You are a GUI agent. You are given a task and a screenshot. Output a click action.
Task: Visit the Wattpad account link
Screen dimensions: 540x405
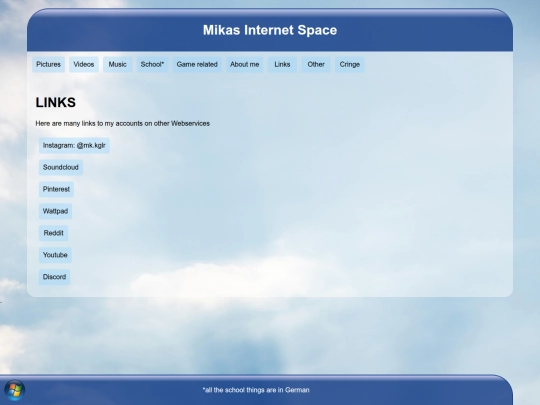[55, 211]
